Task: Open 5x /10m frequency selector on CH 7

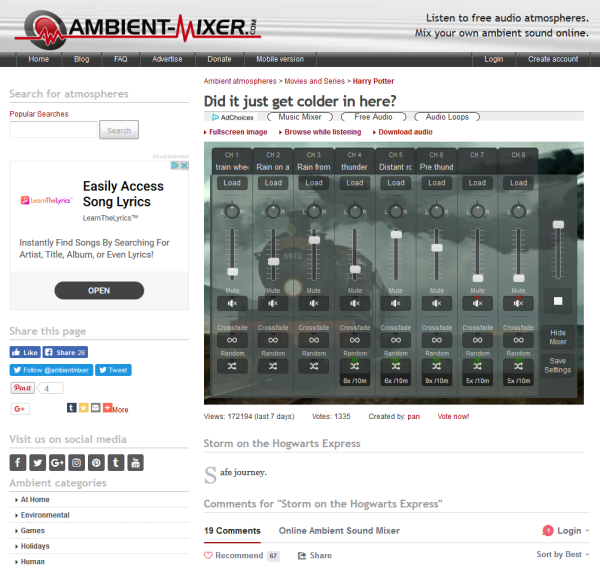Action: [x=478, y=381]
